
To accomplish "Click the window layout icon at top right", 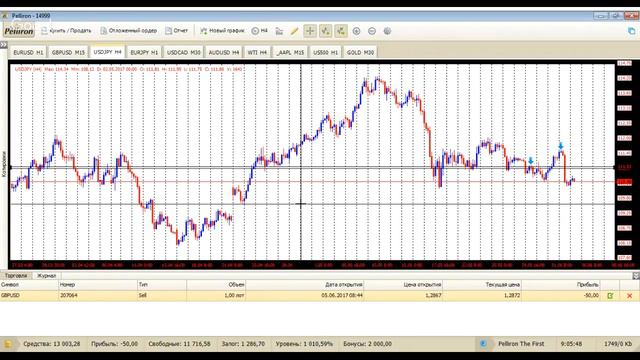I will [x=631, y=31].
